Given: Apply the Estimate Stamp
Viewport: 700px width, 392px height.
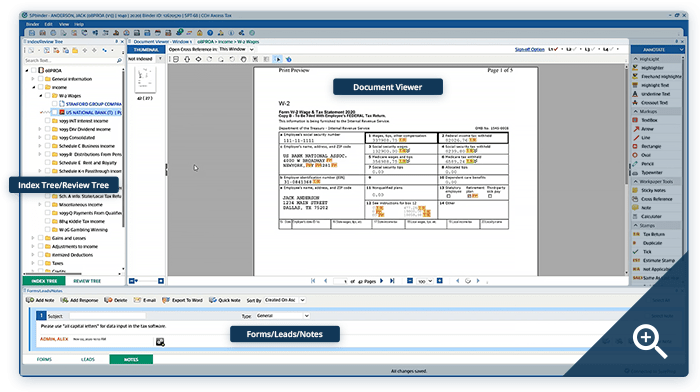Looking at the screenshot, I should coord(654,260).
